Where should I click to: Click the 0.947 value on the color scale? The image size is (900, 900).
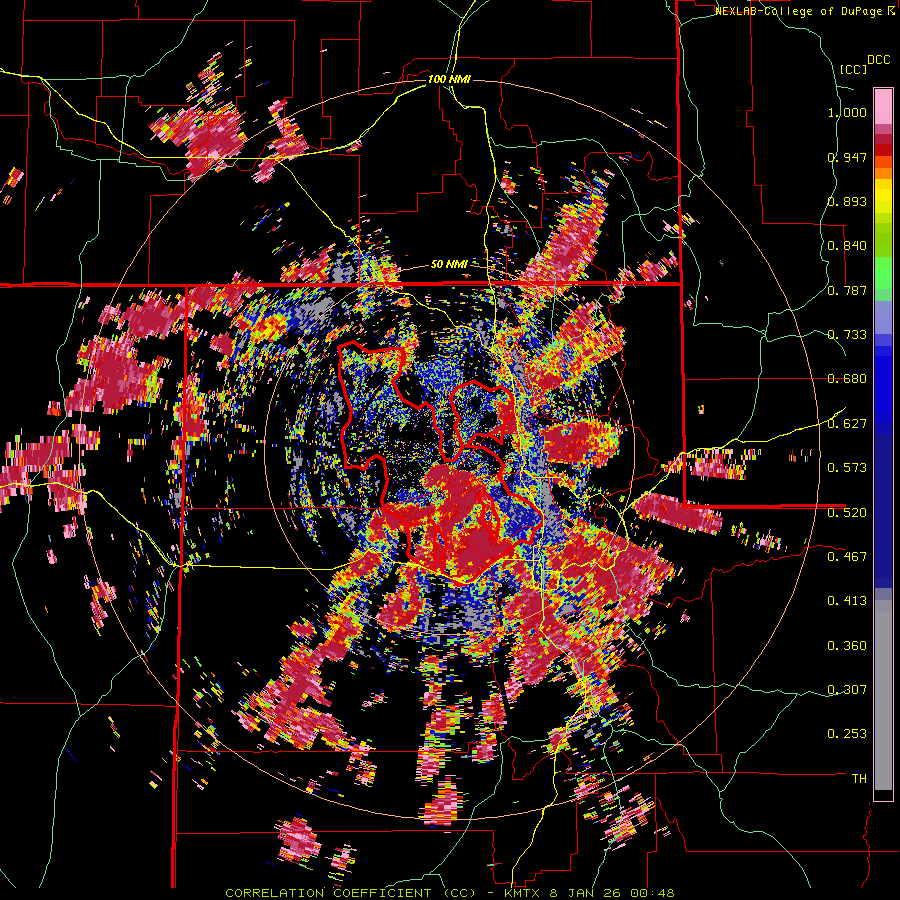(x=847, y=157)
